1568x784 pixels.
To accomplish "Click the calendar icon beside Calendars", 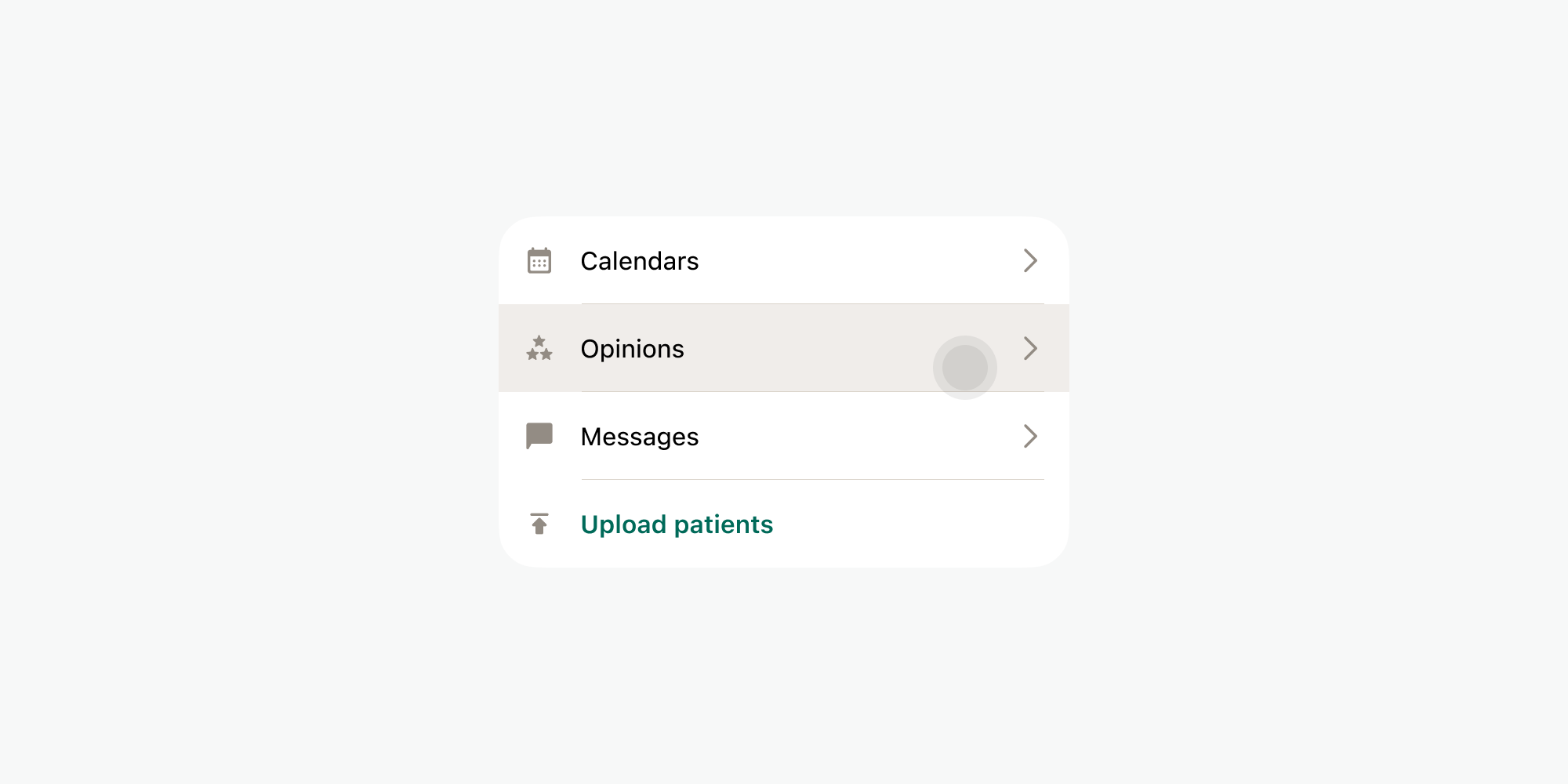I will click(539, 261).
